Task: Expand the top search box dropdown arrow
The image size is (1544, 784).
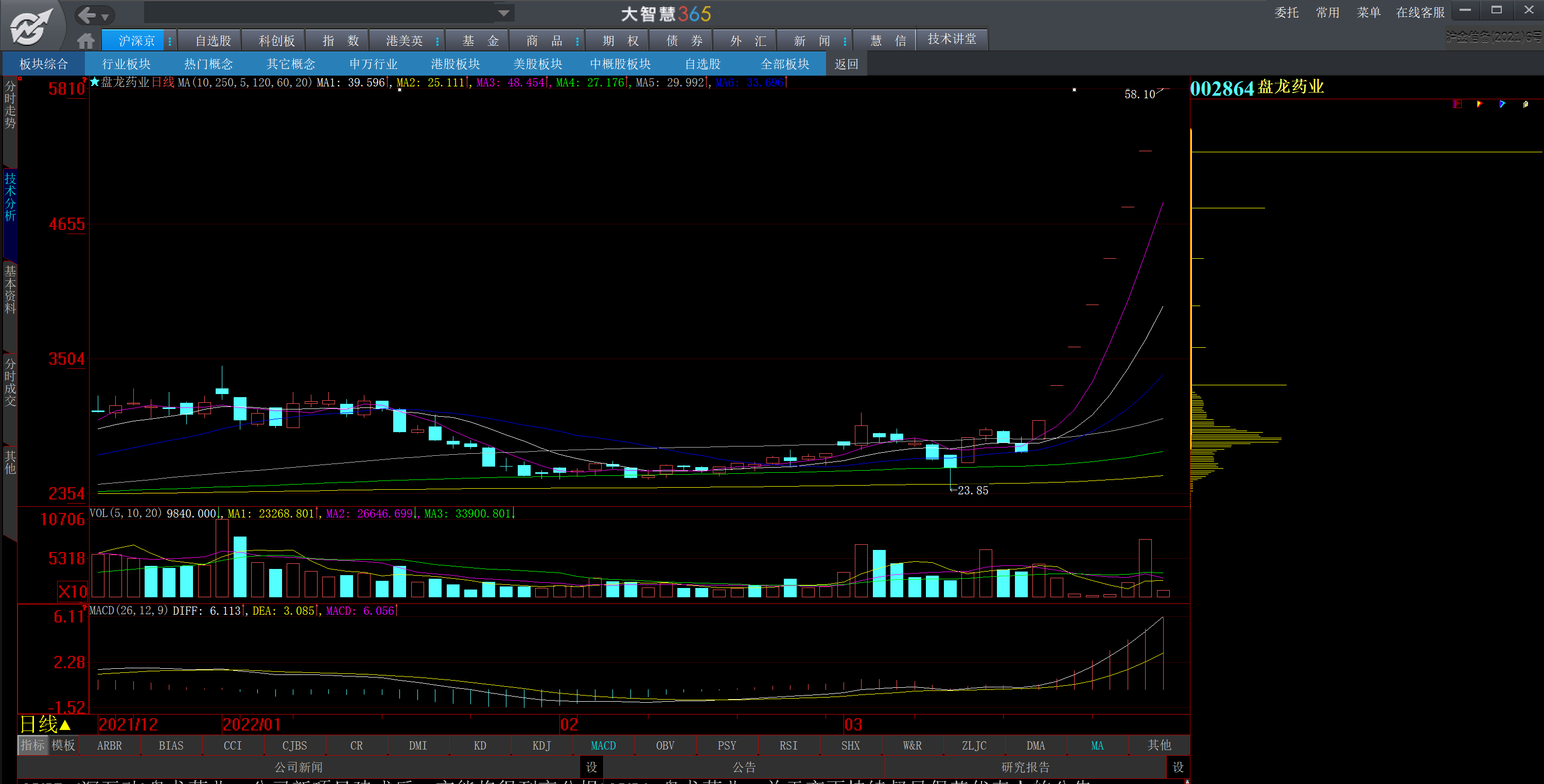Action: [x=503, y=12]
